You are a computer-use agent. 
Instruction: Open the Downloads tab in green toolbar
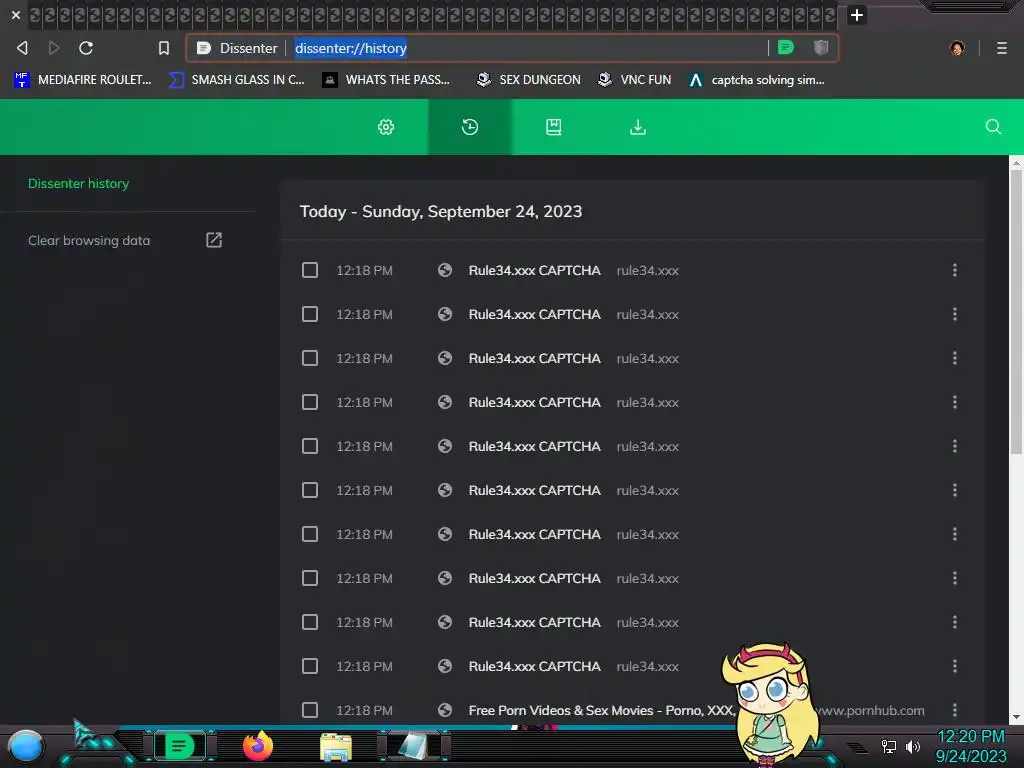(x=638, y=127)
